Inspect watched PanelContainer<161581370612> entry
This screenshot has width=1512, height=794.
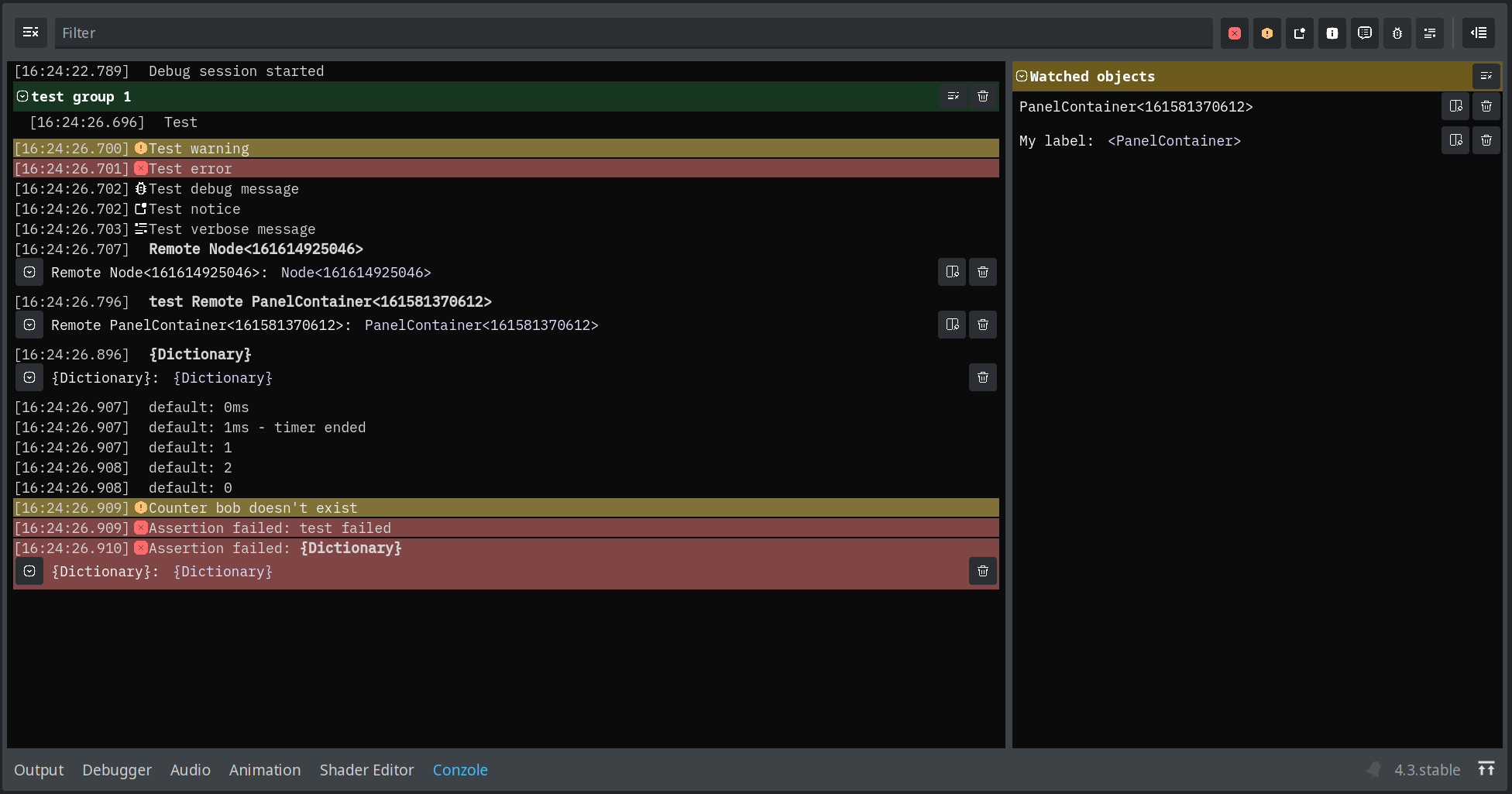(x=1455, y=106)
